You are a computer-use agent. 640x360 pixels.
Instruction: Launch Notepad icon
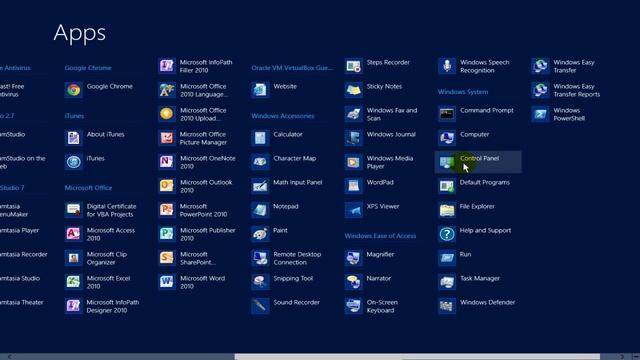(260, 210)
